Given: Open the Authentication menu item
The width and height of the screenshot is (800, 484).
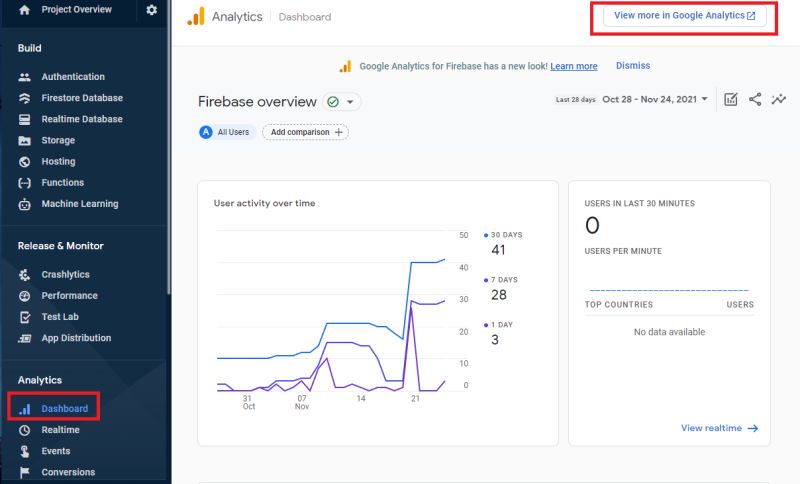Looking at the screenshot, I should point(73,77).
